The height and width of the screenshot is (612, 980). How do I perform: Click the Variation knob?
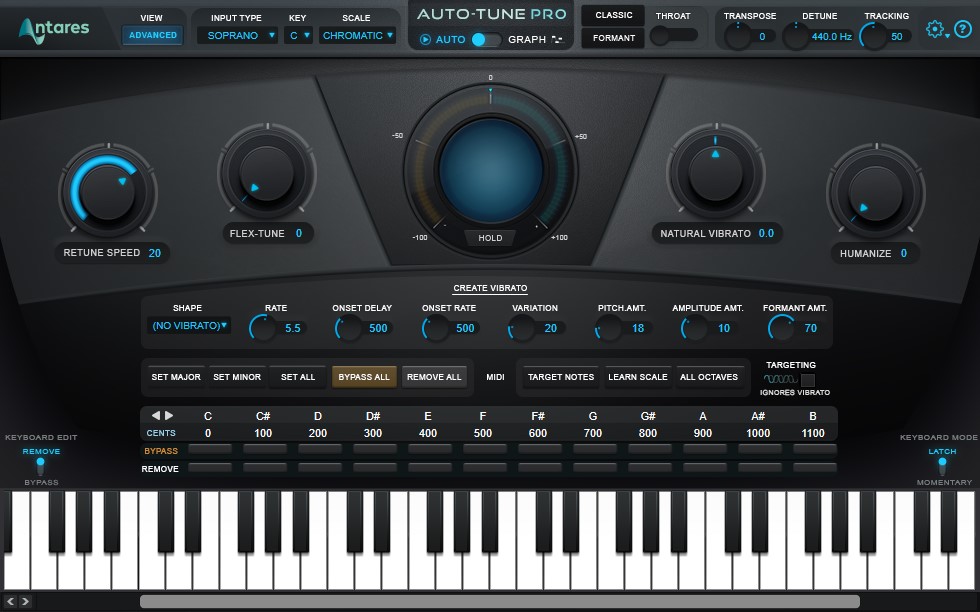tap(521, 328)
